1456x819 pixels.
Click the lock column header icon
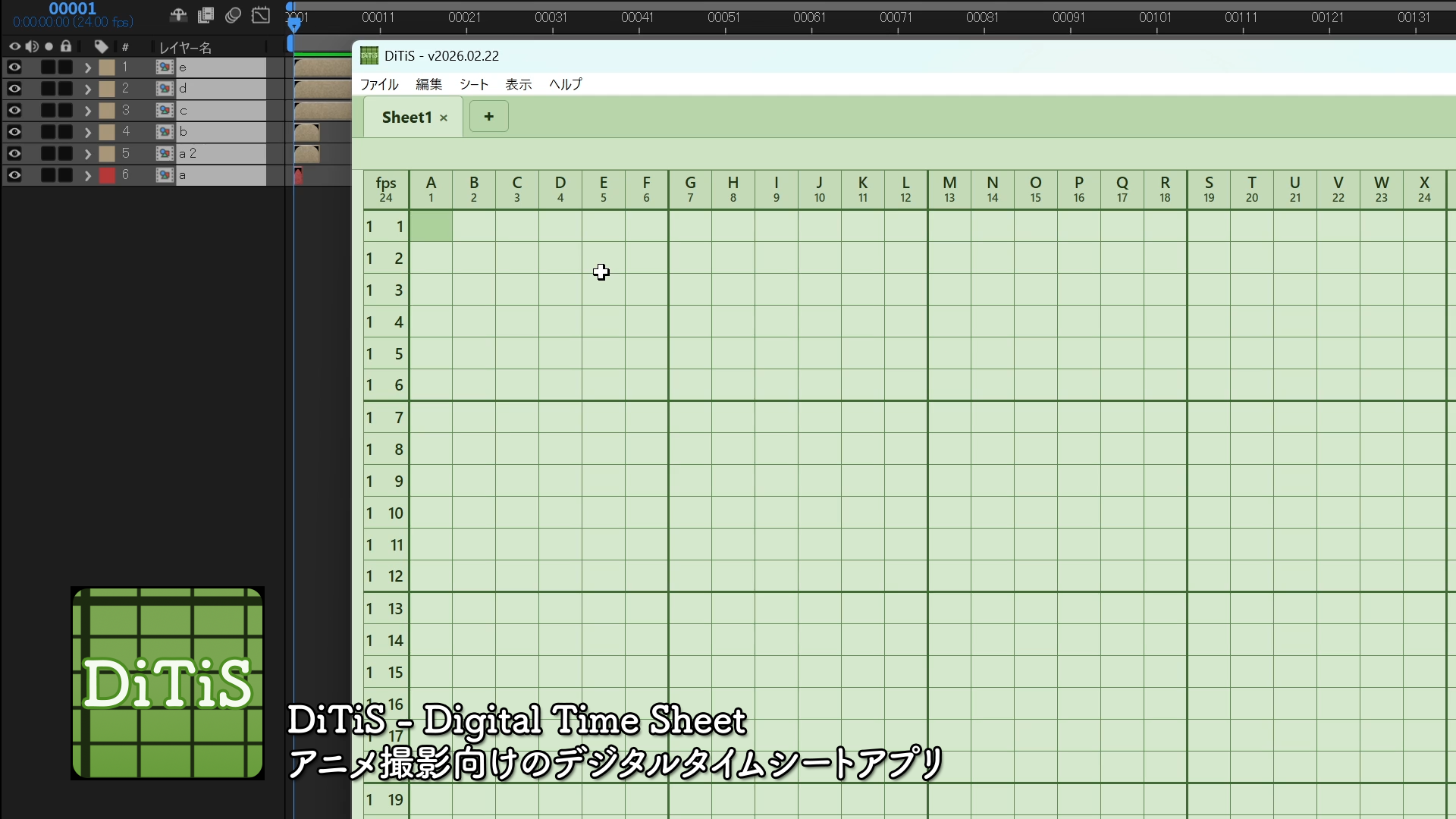point(66,47)
